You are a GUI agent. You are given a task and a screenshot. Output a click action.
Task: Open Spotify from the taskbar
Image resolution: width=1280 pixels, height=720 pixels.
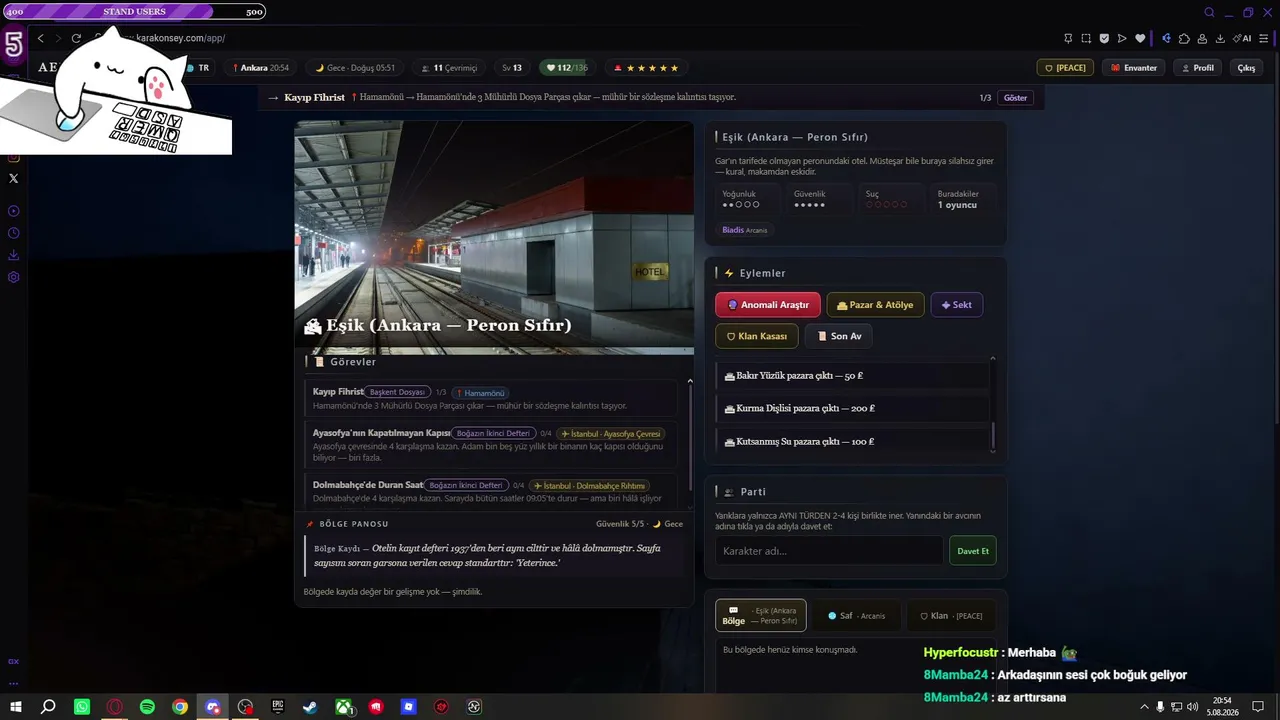pyautogui.click(x=147, y=707)
